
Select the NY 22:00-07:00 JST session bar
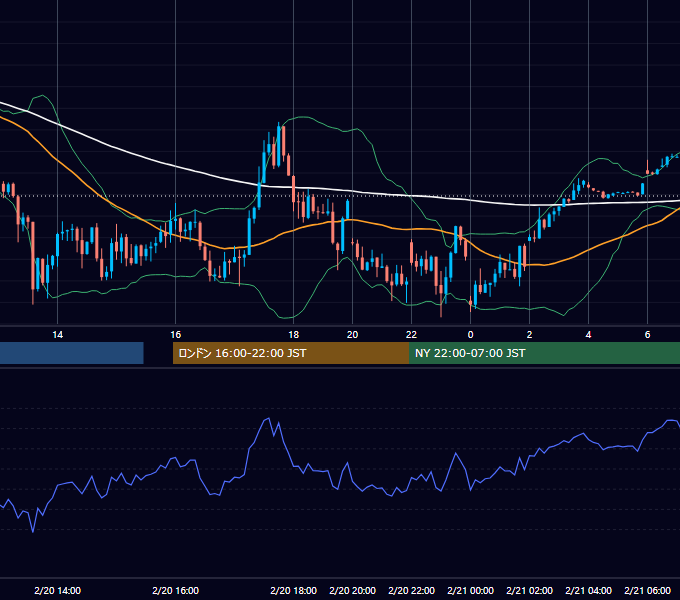tap(544, 353)
